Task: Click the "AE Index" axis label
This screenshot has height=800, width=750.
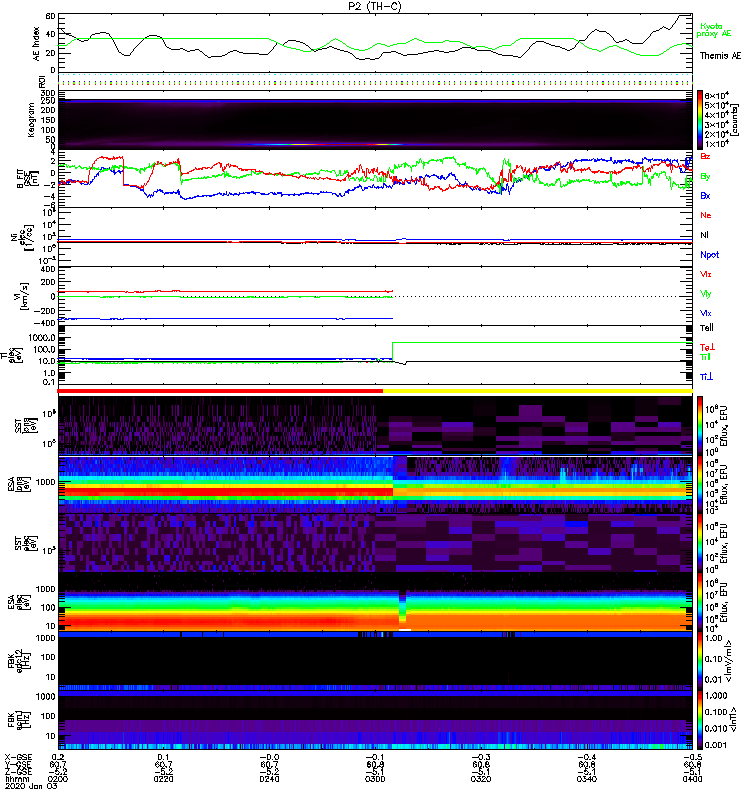Action: tap(36, 43)
